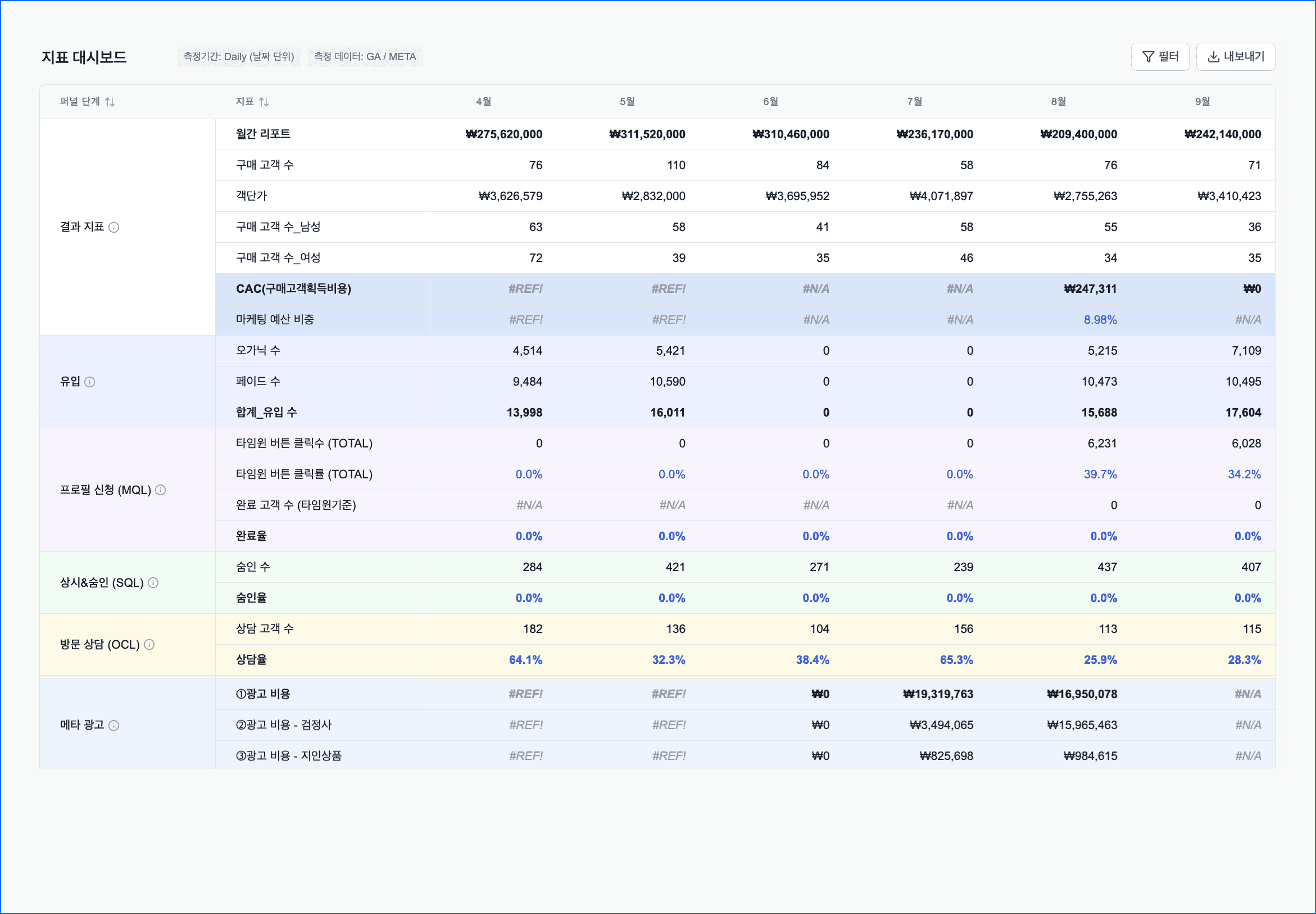Click info icon next to 프로필 신청 (MQL)
Viewport: 1316px width, 914px height.
point(161,490)
